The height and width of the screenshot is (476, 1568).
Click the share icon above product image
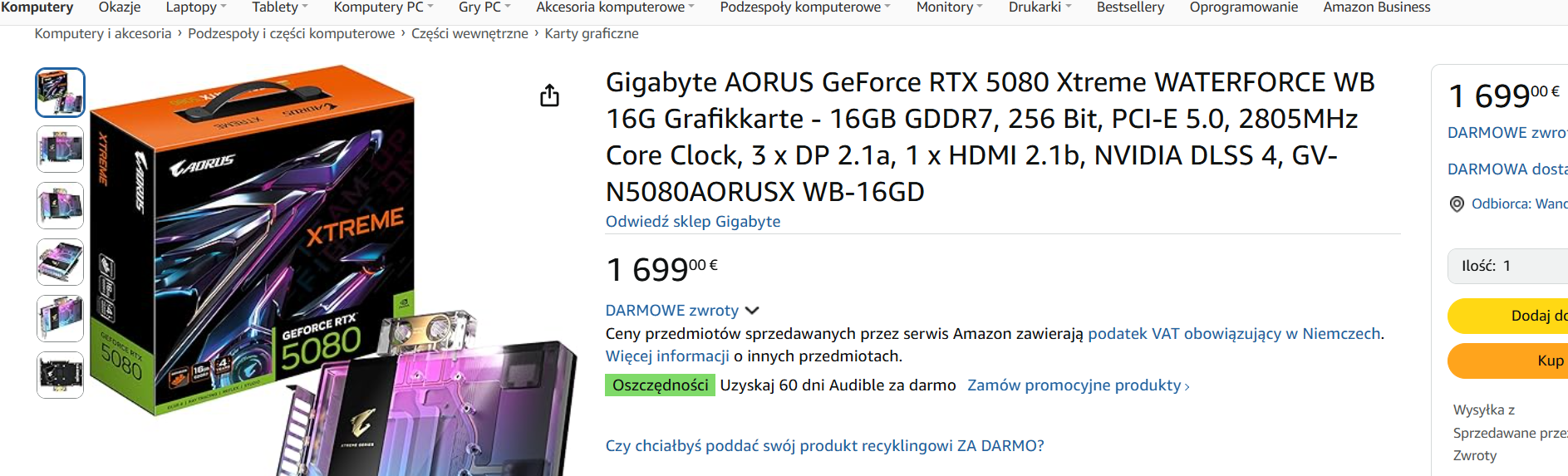(x=549, y=96)
